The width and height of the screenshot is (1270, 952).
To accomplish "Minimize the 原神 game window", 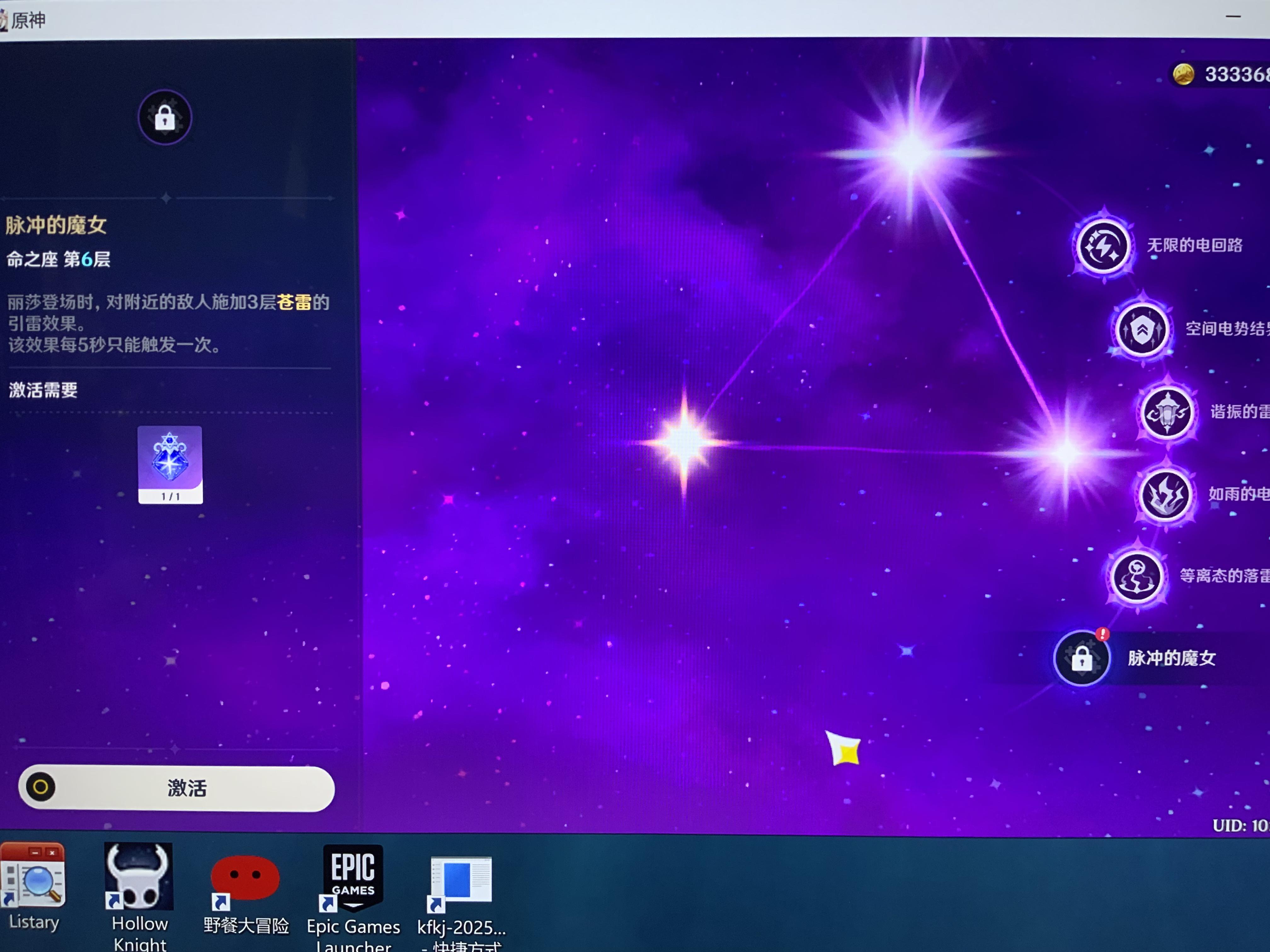I will pyautogui.click(x=1233, y=17).
